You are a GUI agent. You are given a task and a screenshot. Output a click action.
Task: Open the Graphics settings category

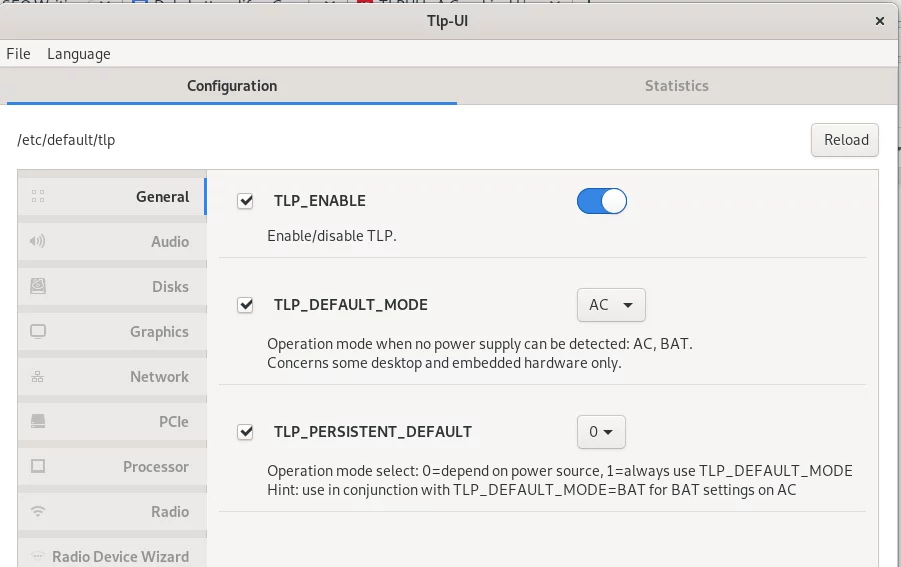[x=111, y=331]
